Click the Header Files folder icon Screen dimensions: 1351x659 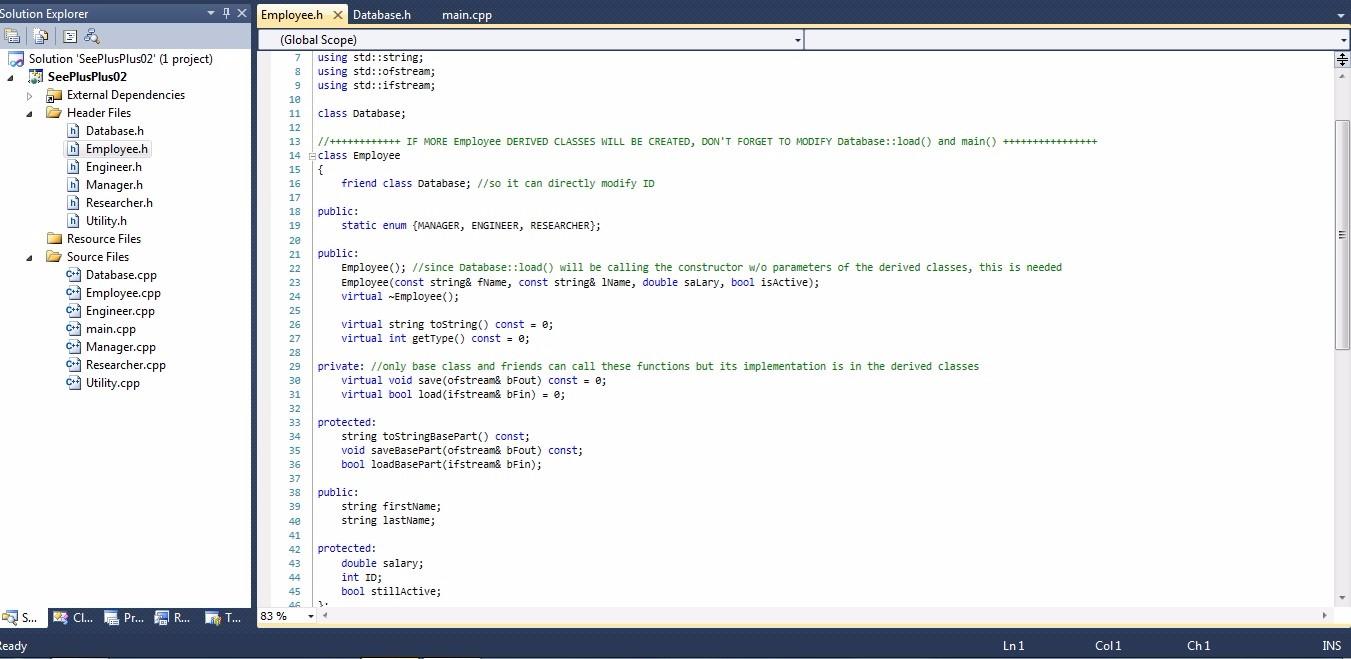tap(54, 113)
